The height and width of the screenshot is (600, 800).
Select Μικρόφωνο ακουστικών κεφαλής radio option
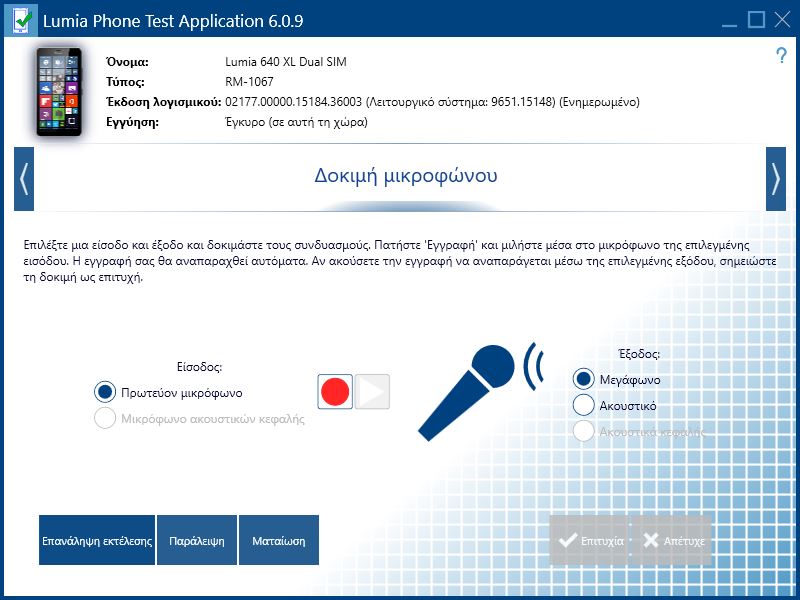point(105,418)
